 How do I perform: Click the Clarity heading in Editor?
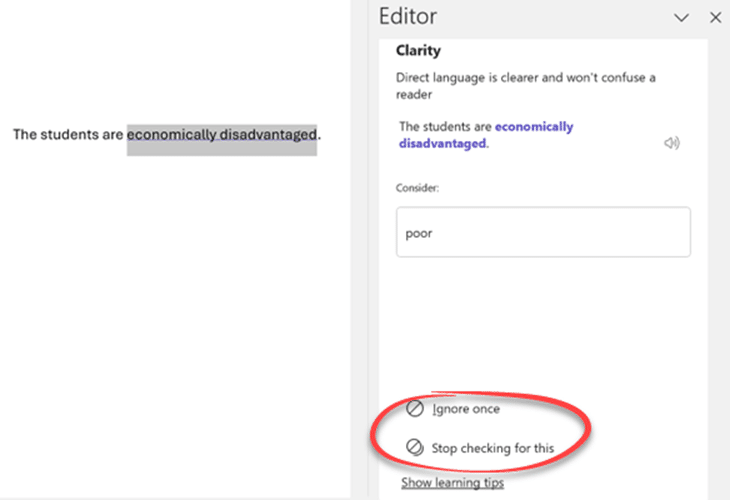(418, 50)
